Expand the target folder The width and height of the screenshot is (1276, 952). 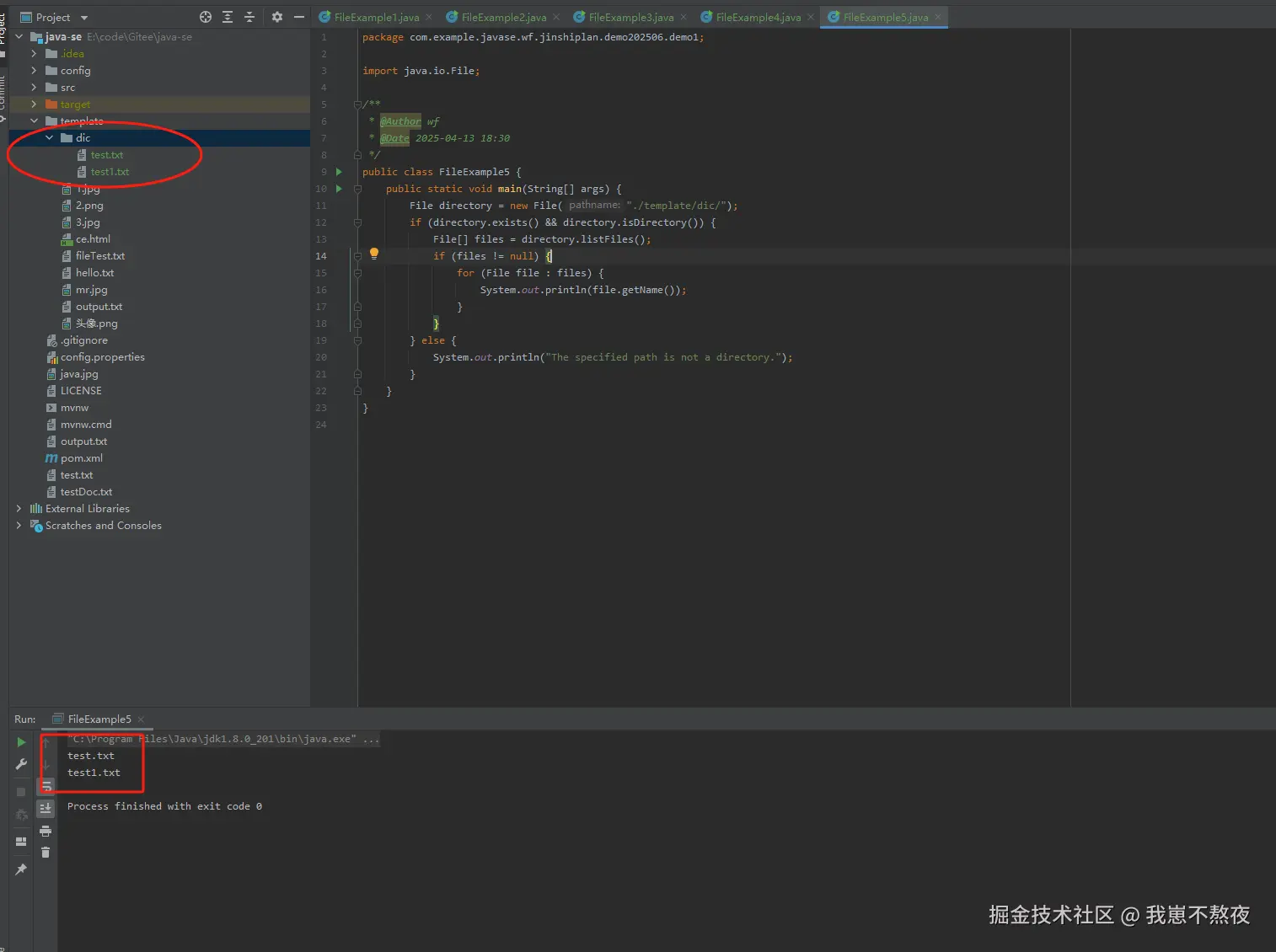tap(34, 104)
